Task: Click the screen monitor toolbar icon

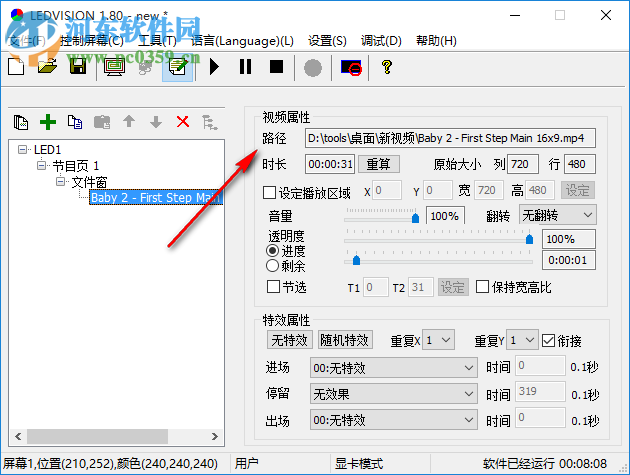Action: tap(115, 67)
